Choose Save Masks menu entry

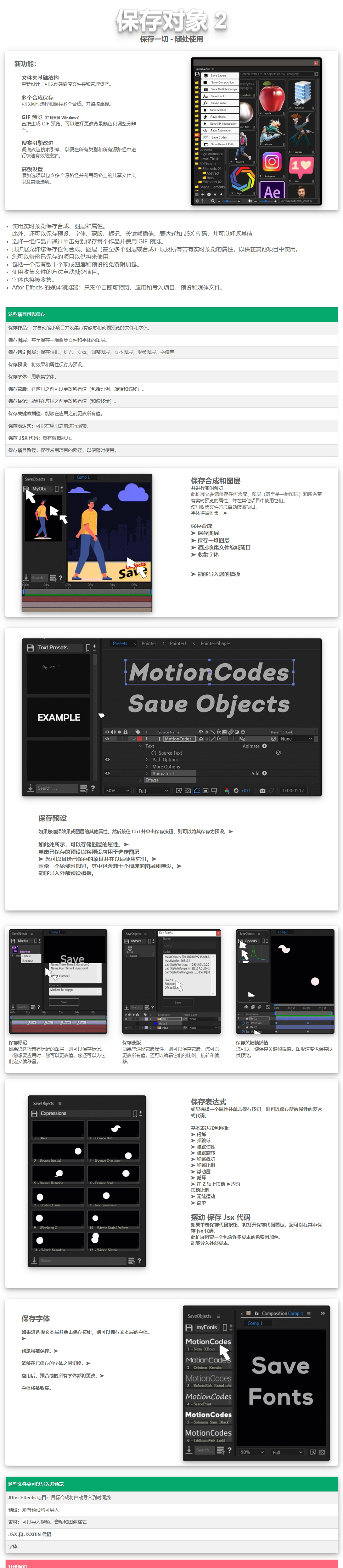220,117
